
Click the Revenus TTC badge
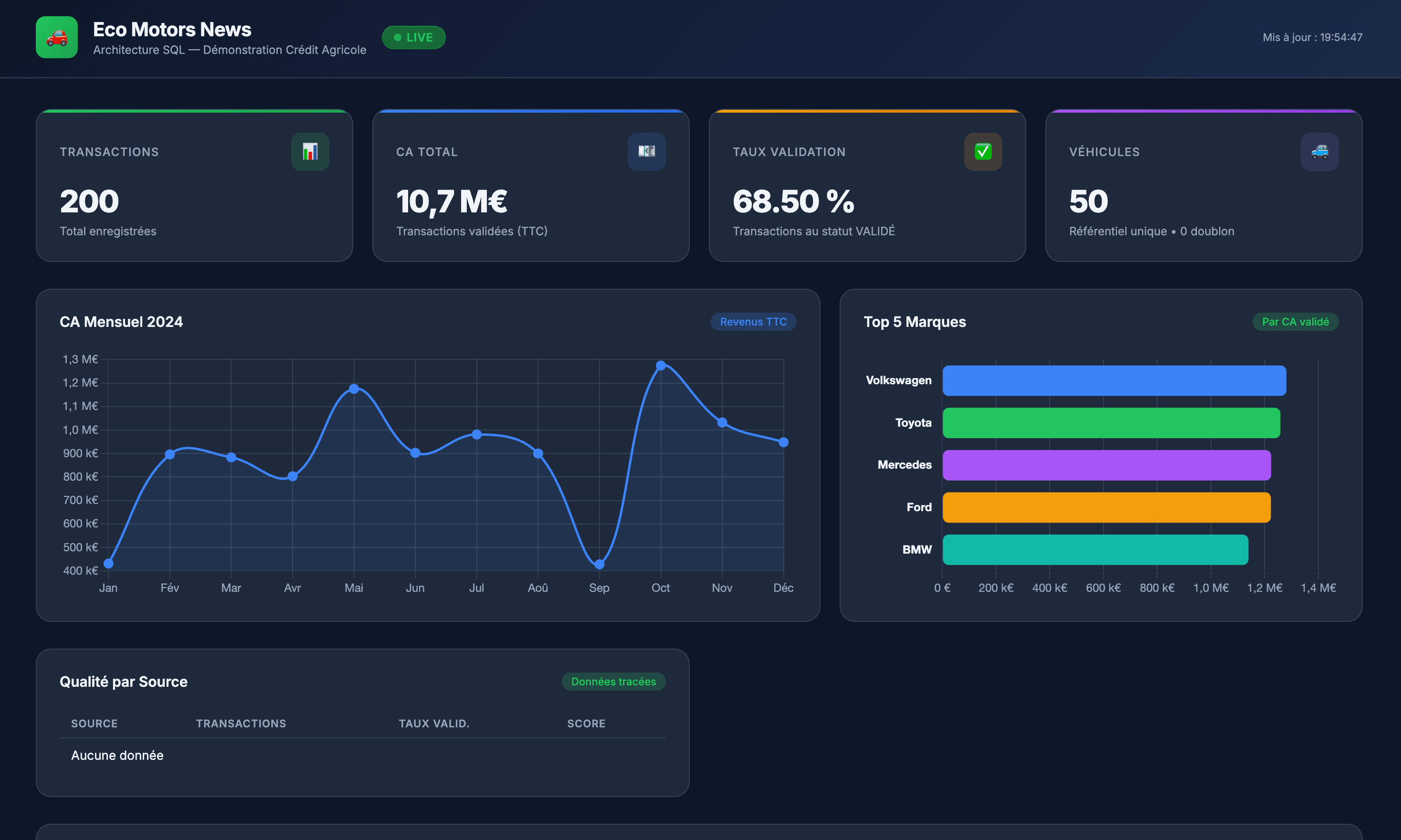click(x=753, y=322)
